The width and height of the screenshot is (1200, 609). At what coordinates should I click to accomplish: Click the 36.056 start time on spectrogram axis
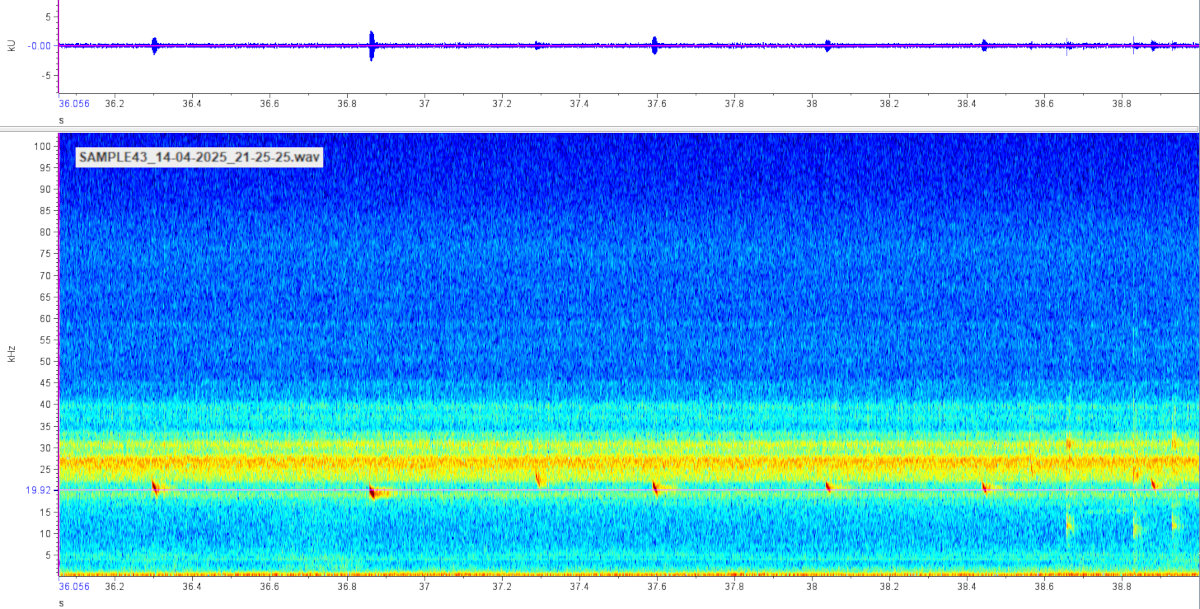point(74,587)
